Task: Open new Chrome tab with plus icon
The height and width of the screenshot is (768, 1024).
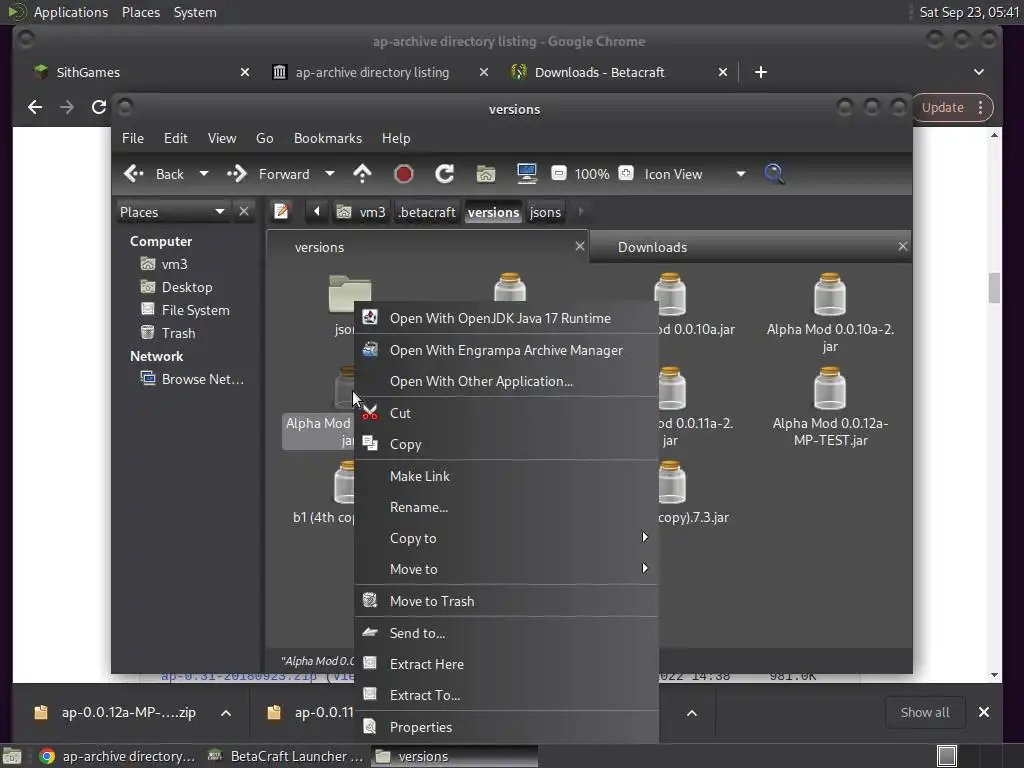Action: (761, 72)
